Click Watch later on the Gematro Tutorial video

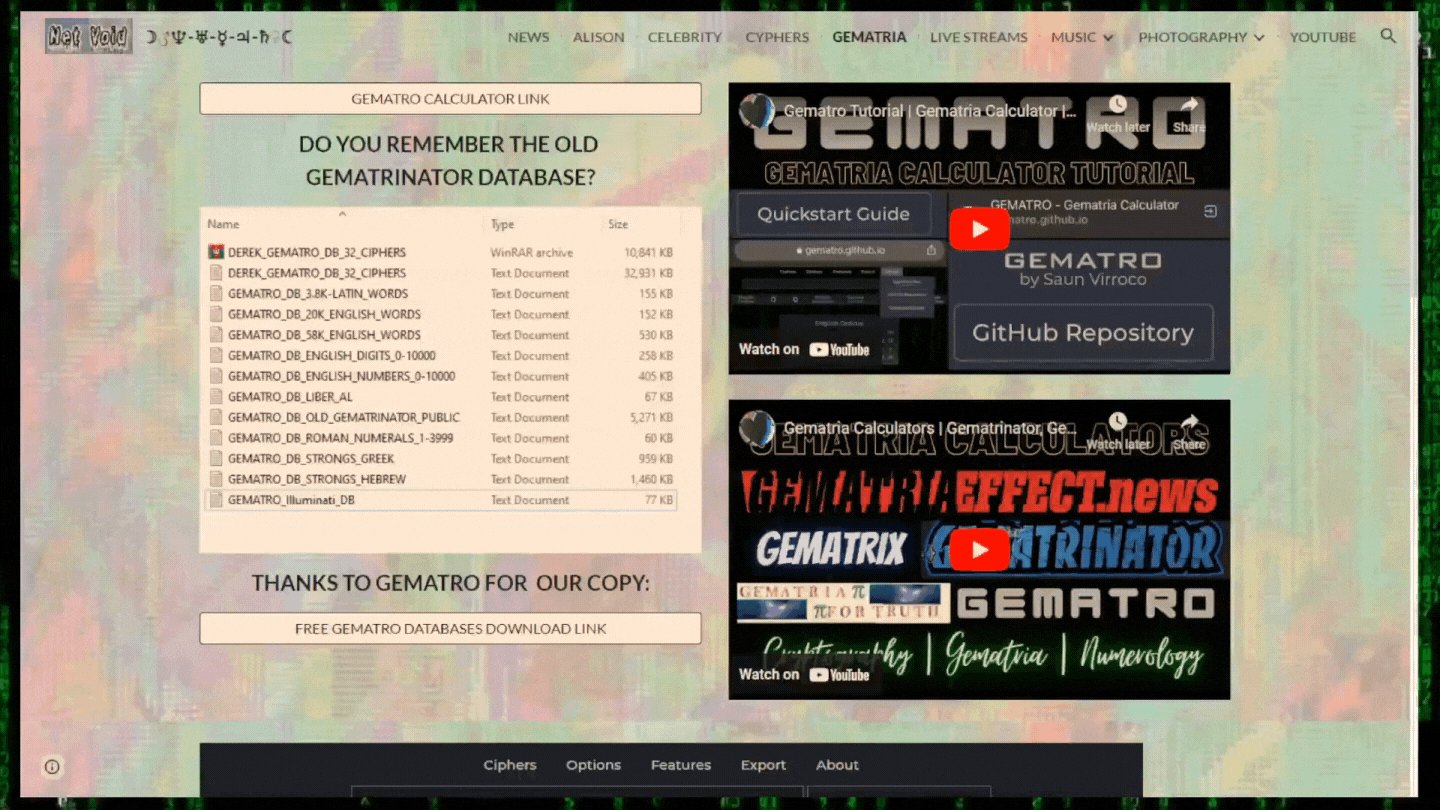tap(1118, 113)
